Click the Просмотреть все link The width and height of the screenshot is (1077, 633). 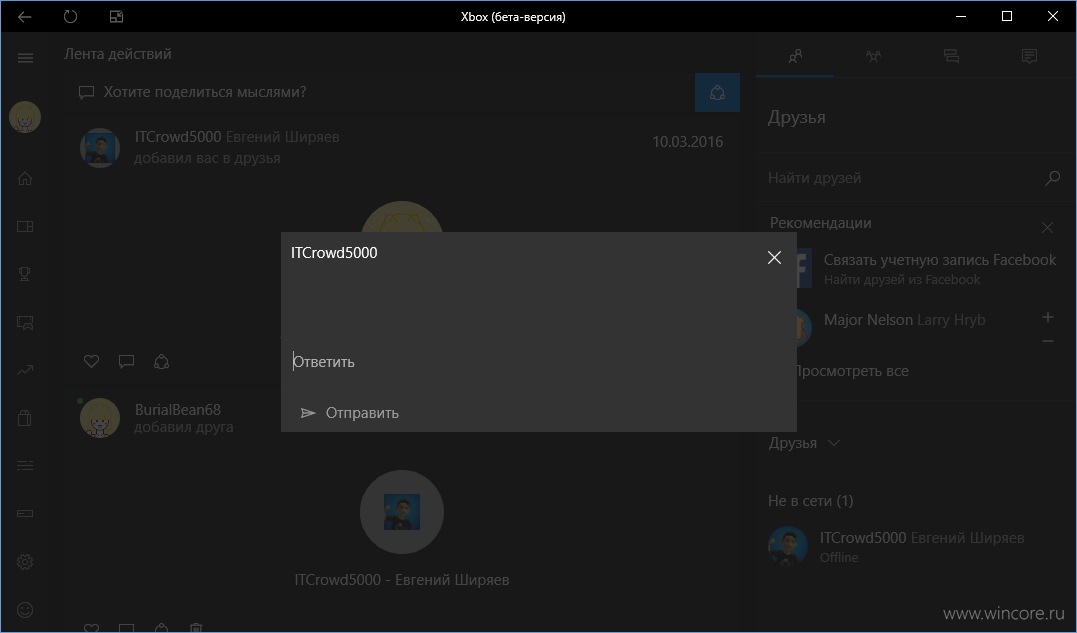click(x=851, y=371)
